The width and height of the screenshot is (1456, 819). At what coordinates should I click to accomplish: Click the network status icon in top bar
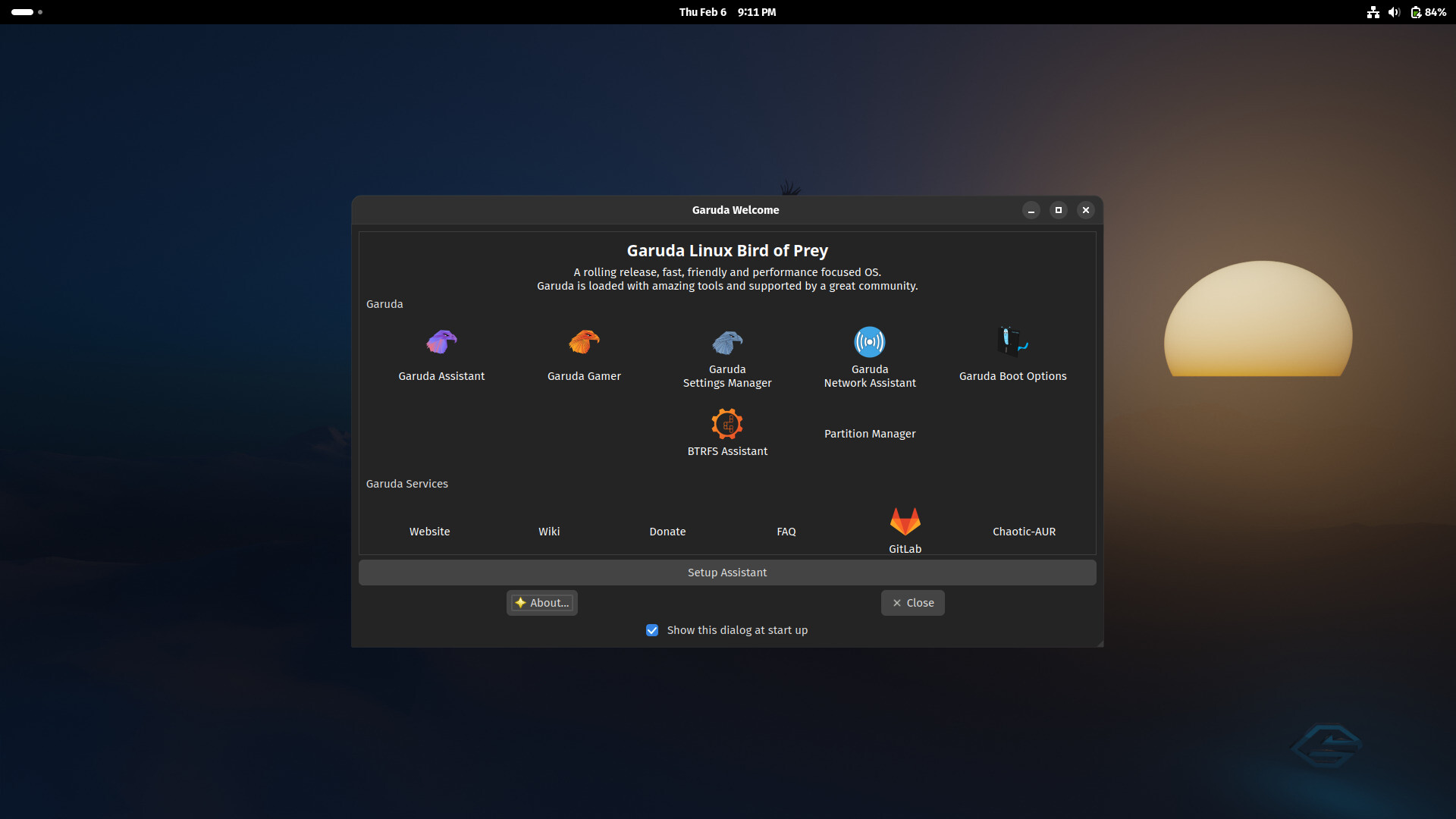click(1373, 12)
